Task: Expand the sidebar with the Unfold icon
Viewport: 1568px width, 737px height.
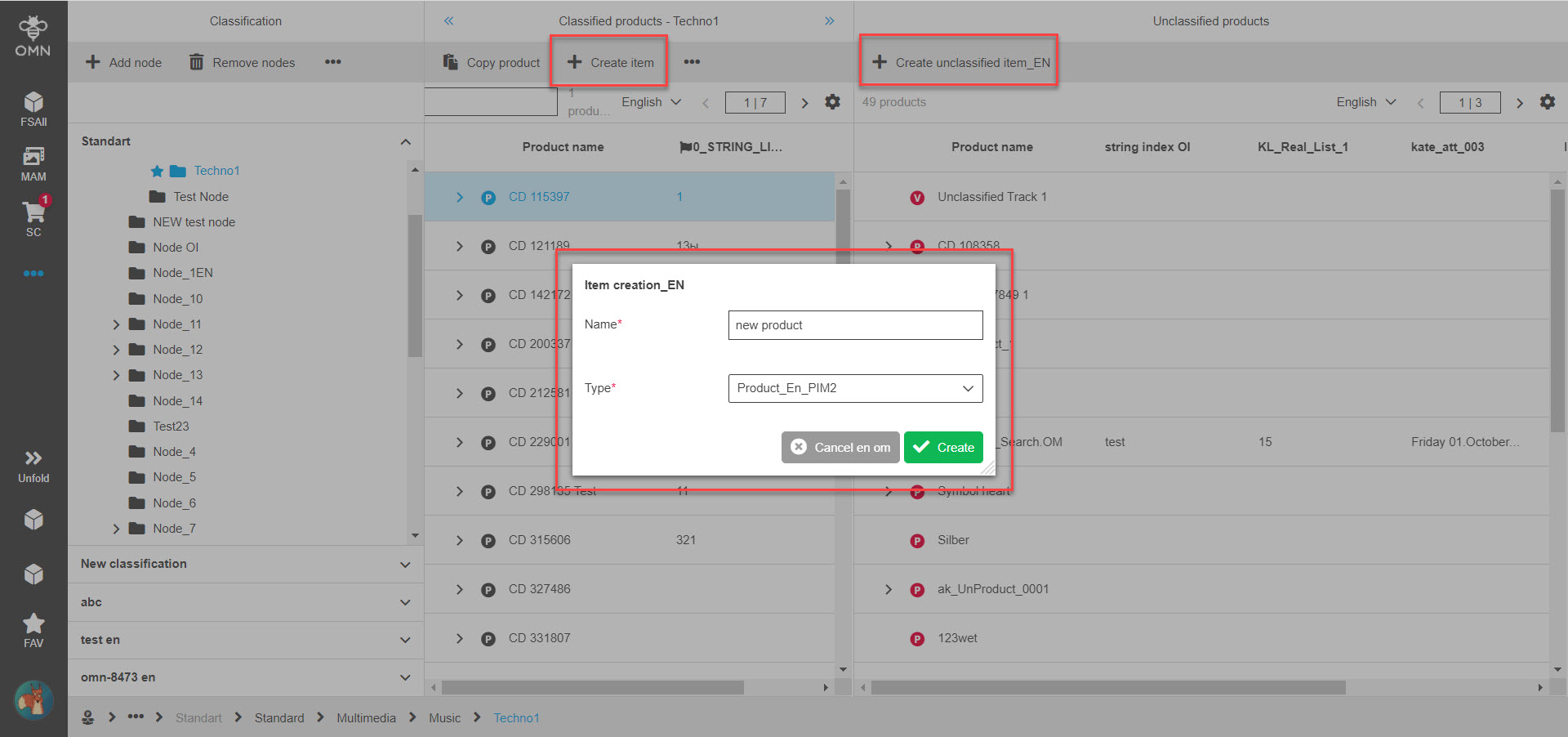Action: click(33, 464)
